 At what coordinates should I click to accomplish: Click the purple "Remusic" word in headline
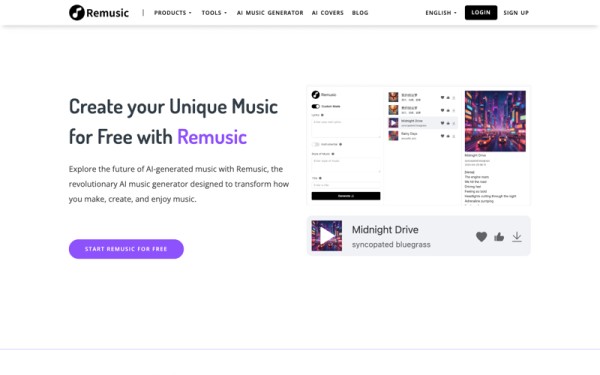212,137
